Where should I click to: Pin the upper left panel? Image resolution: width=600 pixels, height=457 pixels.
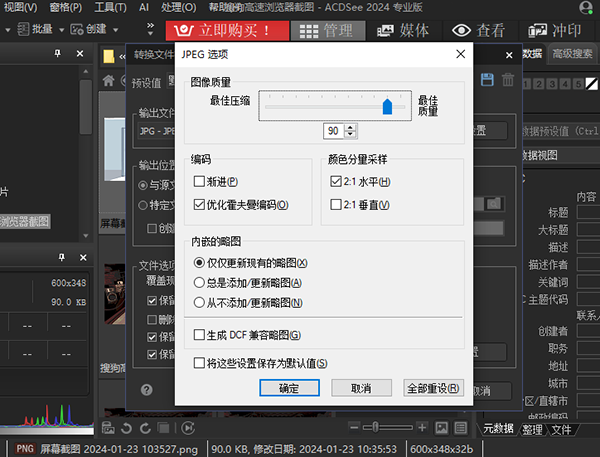click(57, 54)
